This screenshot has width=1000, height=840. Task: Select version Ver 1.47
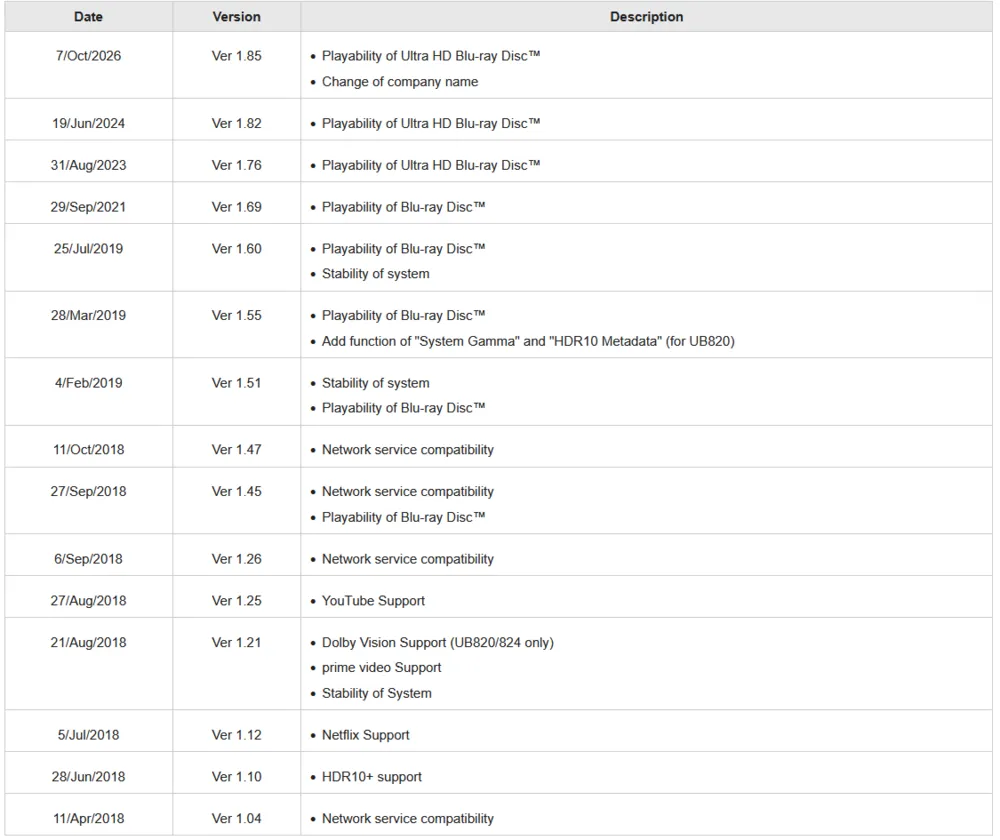237,450
